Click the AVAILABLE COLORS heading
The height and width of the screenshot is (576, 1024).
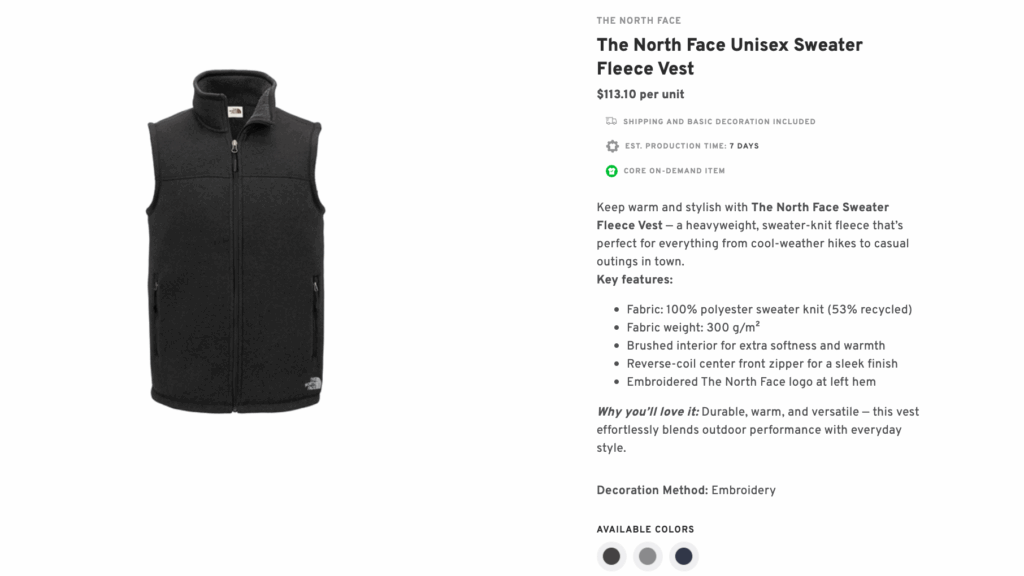pyautogui.click(x=645, y=529)
